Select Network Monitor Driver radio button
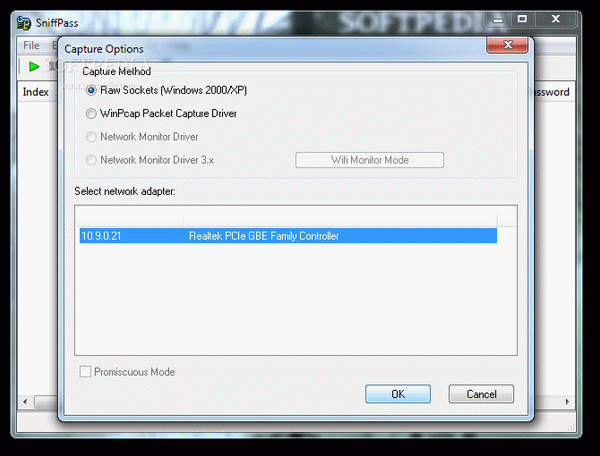The height and width of the screenshot is (456, 600). point(91,137)
